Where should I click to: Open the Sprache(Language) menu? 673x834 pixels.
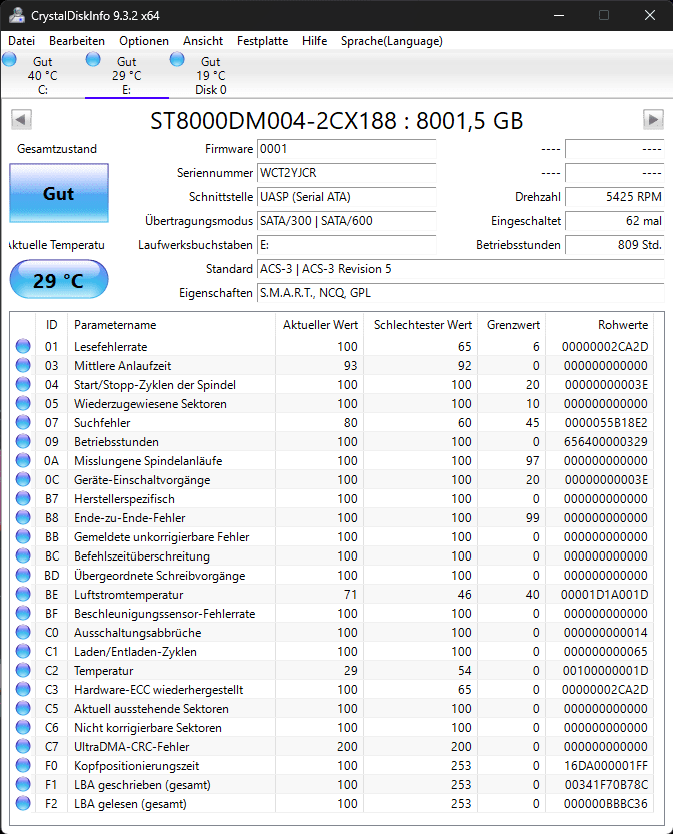(392, 41)
